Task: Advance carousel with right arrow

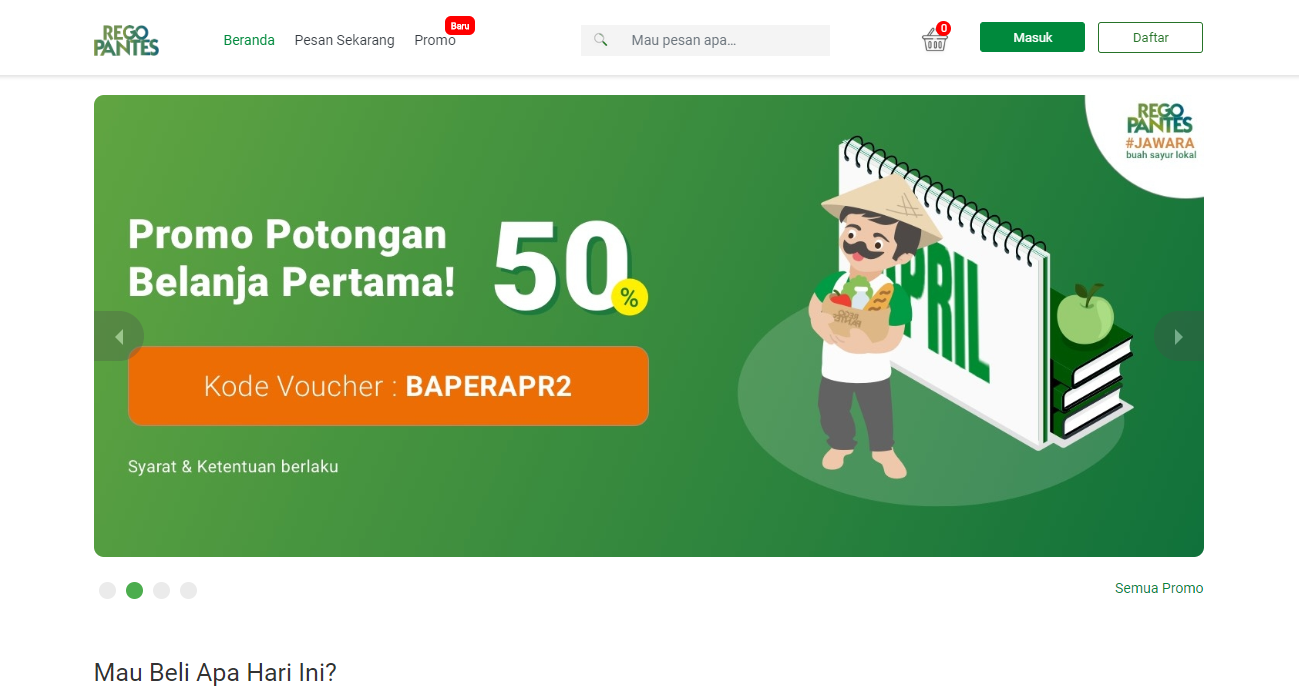Action: (1178, 337)
